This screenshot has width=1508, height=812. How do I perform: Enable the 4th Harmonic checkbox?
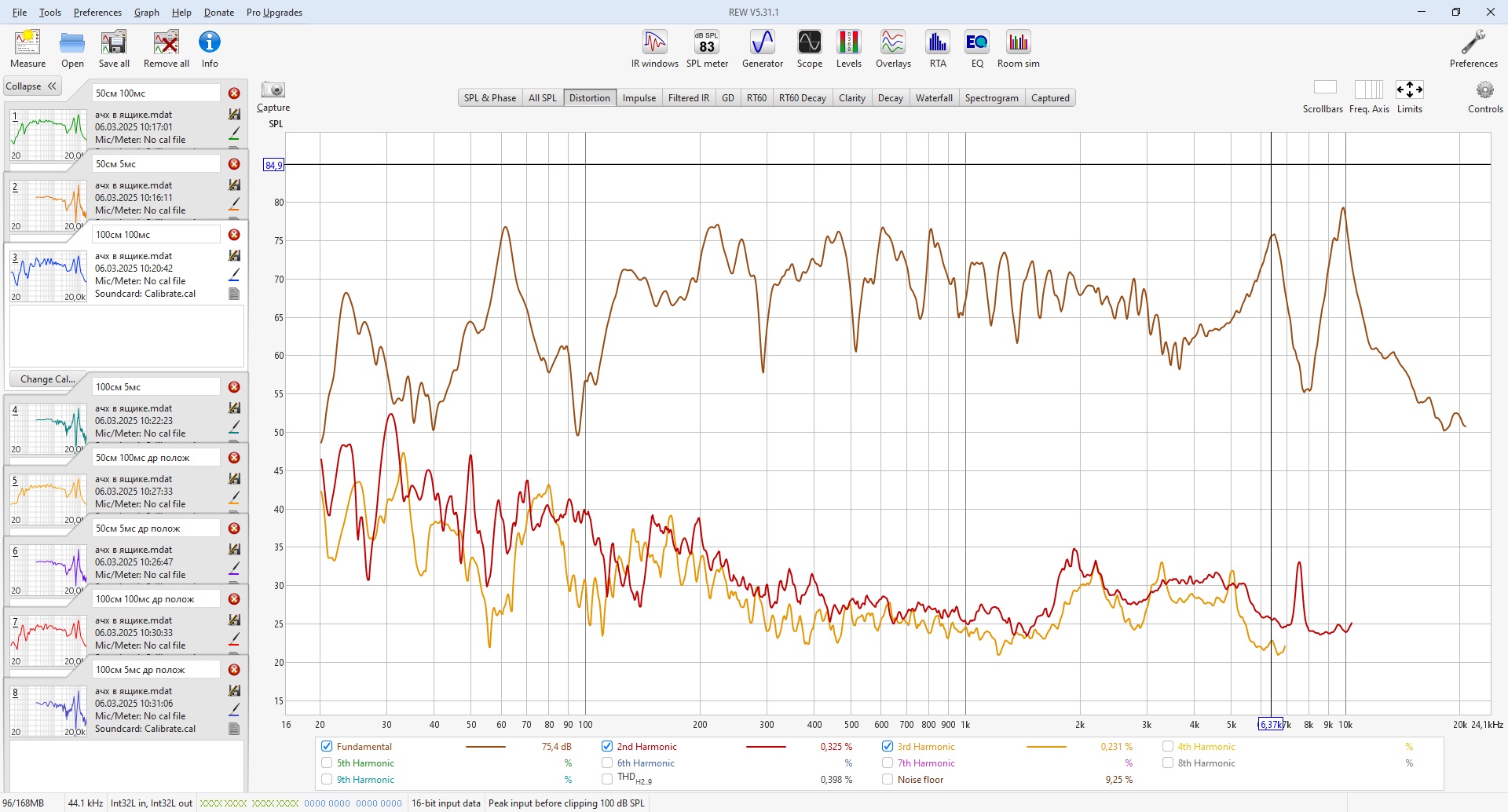tap(1168, 747)
